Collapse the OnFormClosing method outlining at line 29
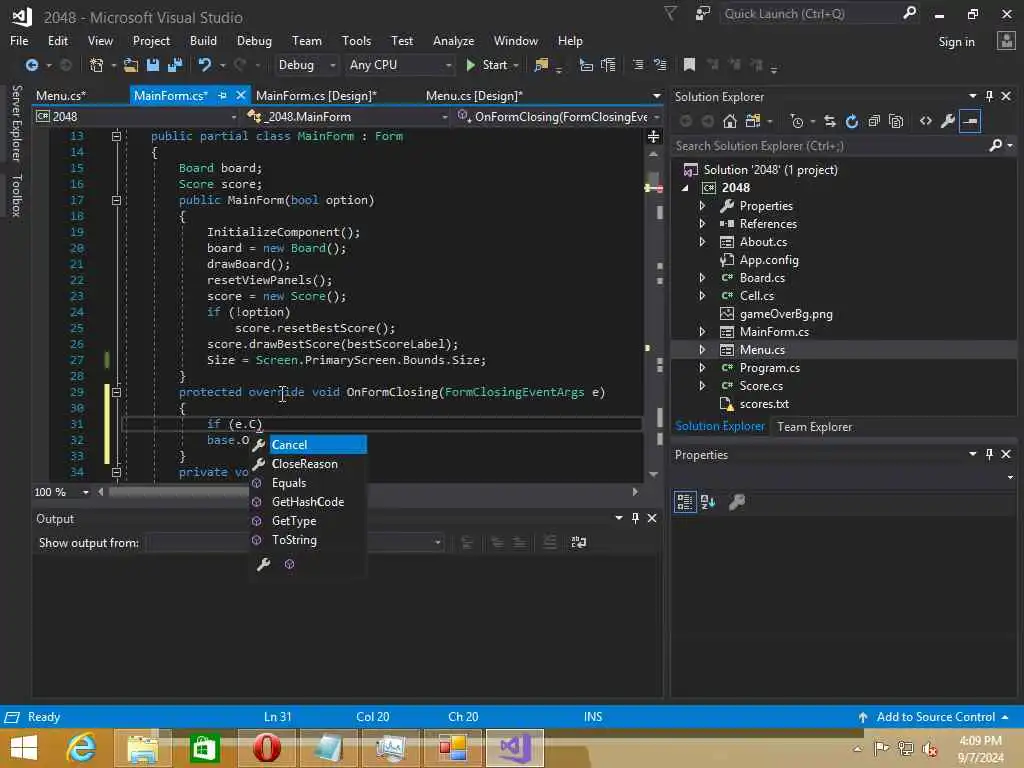Image resolution: width=1024 pixels, height=768 pixels. 116,392
